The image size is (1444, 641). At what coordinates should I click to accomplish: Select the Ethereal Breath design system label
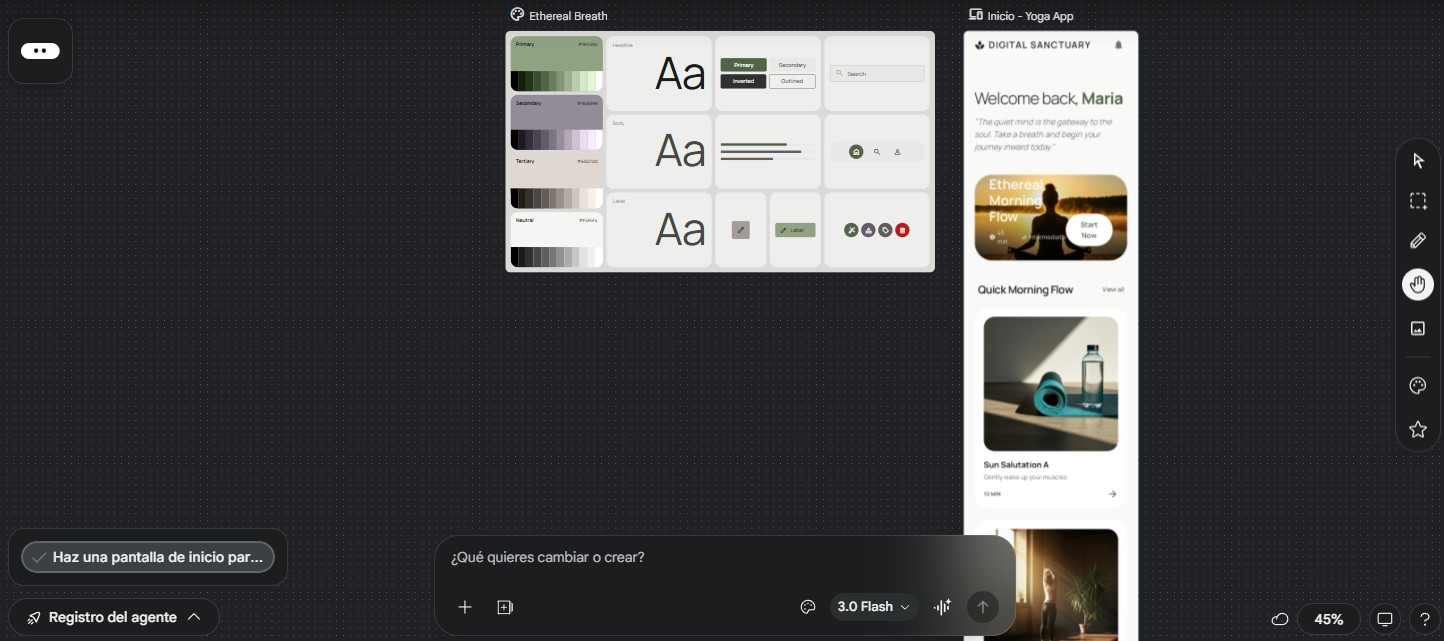(x=567, y=16)
